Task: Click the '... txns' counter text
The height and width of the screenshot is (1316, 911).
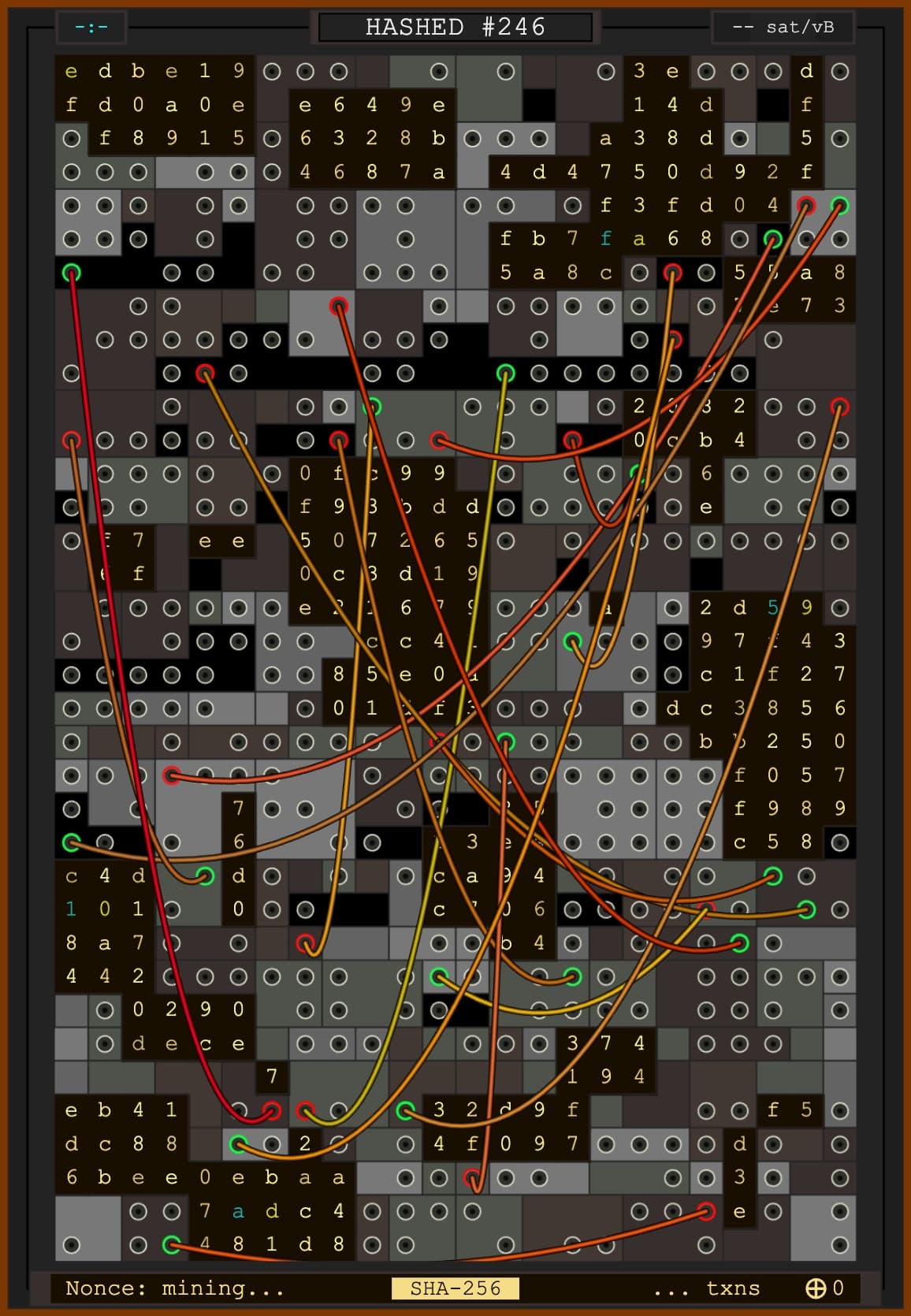Action: coord(706,1288)
